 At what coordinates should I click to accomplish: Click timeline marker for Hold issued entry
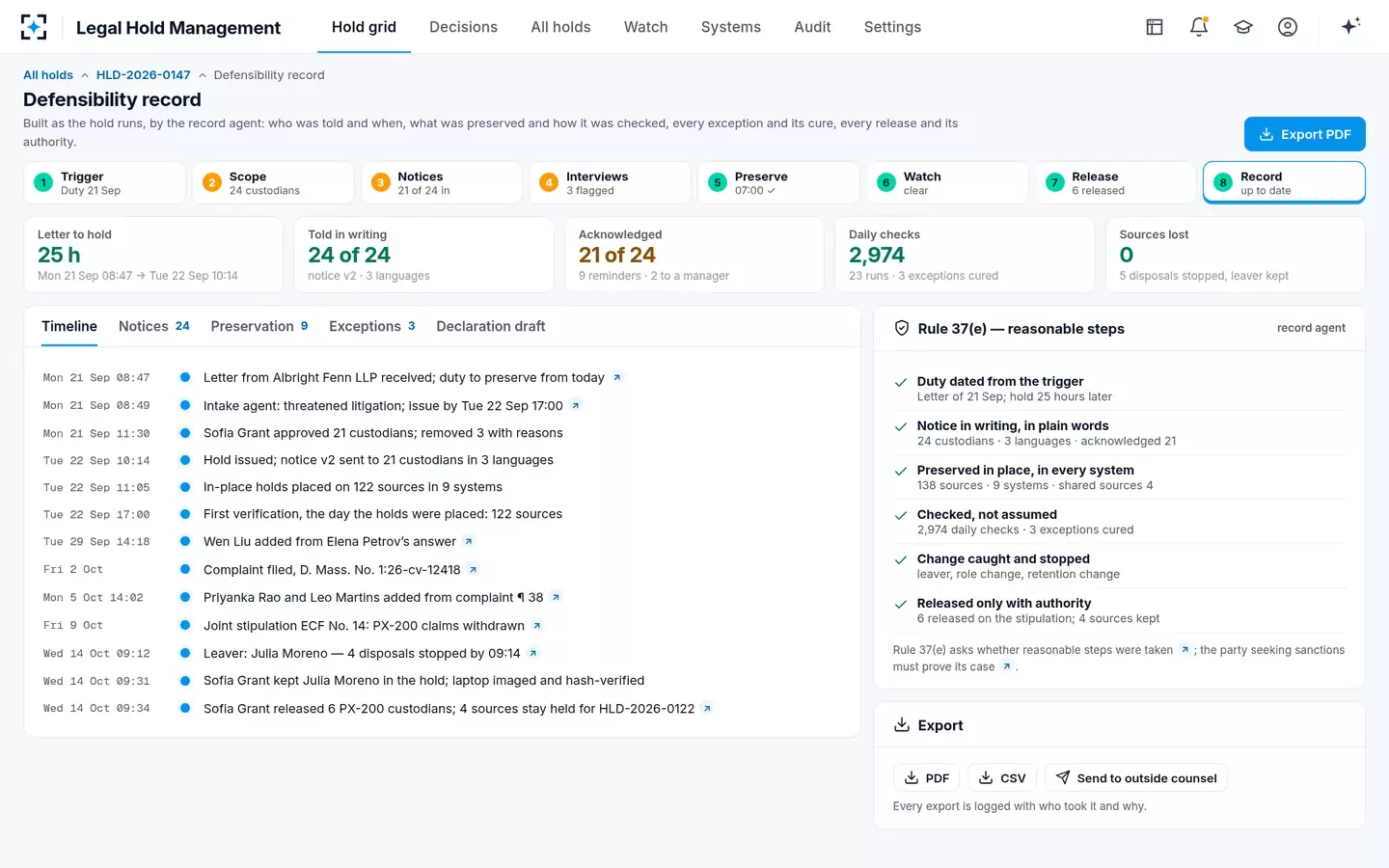coord(185,460)
